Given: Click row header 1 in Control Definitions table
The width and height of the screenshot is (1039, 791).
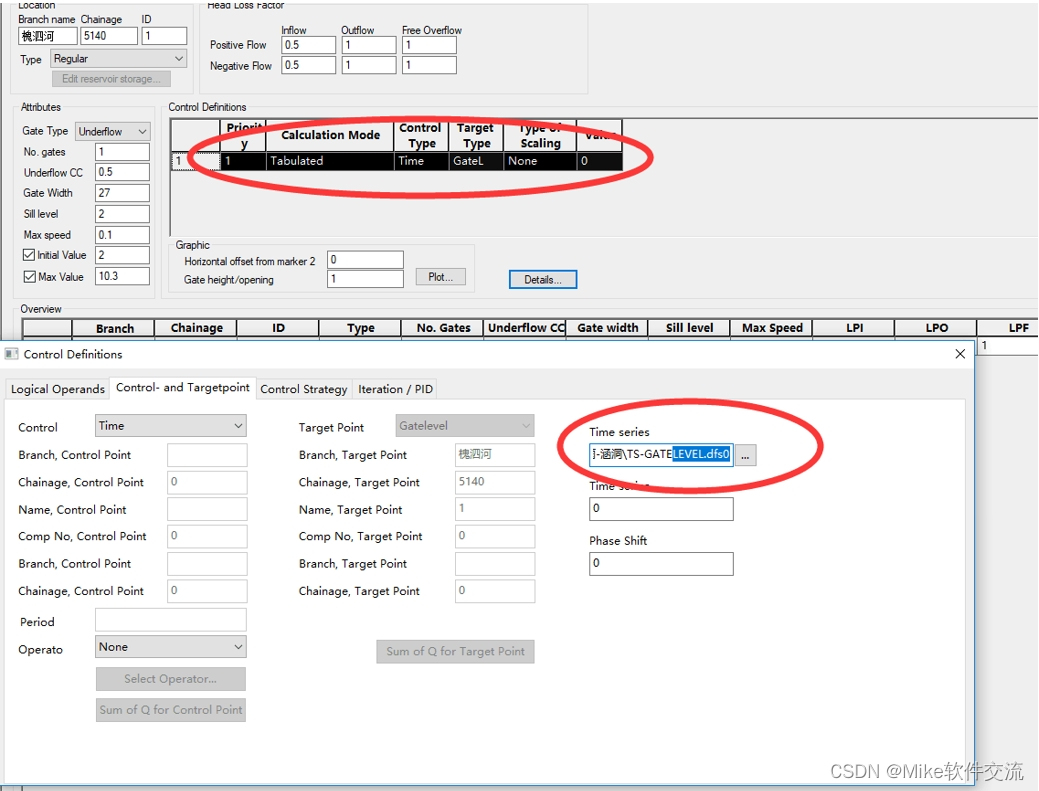Looking at the screenshot, I should coord(195,161).
